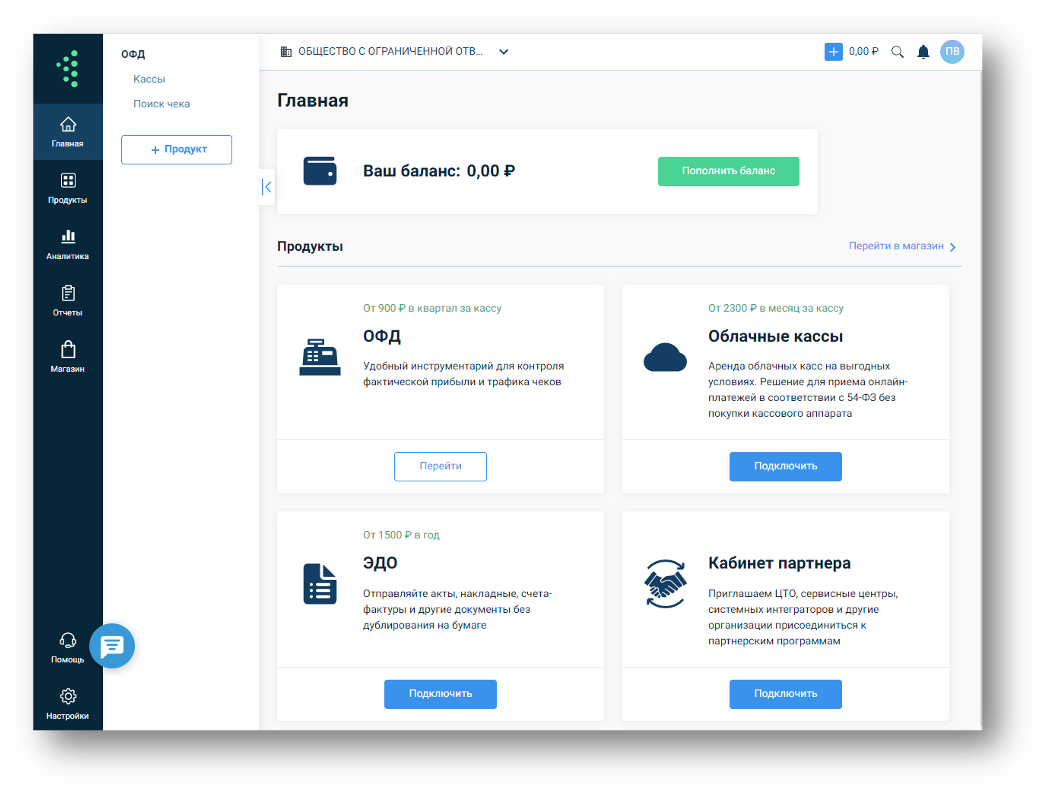Open Магазин in the sidebar
Image resolution: width=1047 pixels, height=795 pixels.
point(67,357)
